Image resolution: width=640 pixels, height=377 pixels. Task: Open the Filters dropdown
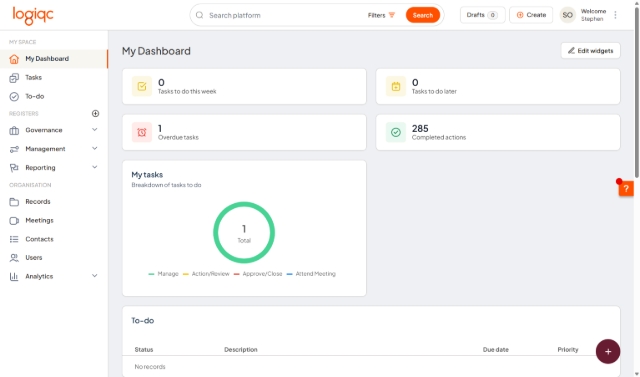click(381, 15)
